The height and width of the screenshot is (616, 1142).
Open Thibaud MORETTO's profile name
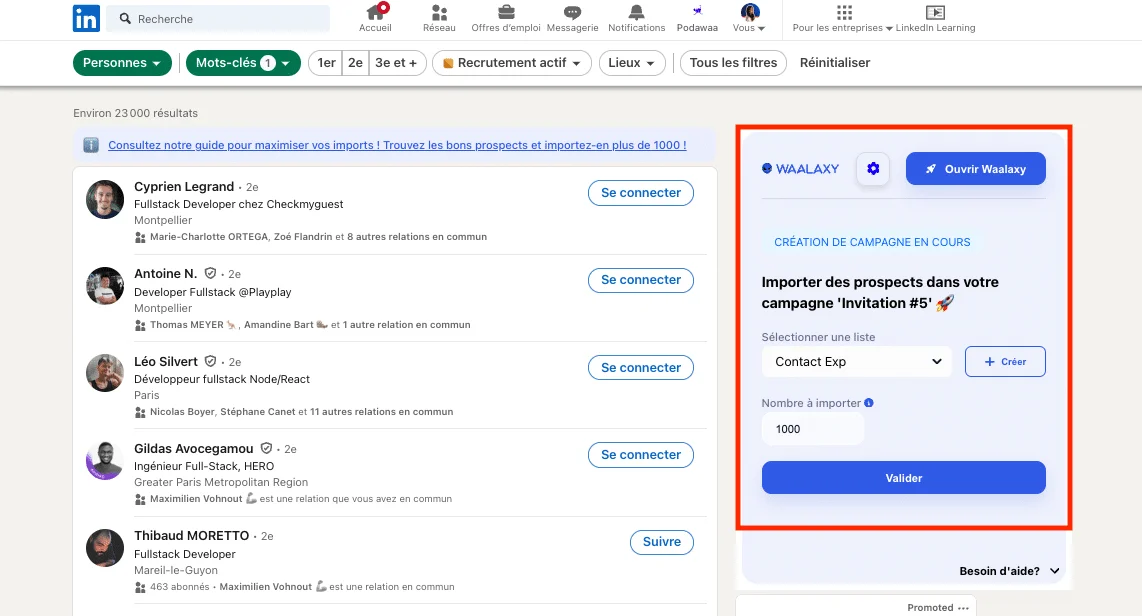pos(192,536)
